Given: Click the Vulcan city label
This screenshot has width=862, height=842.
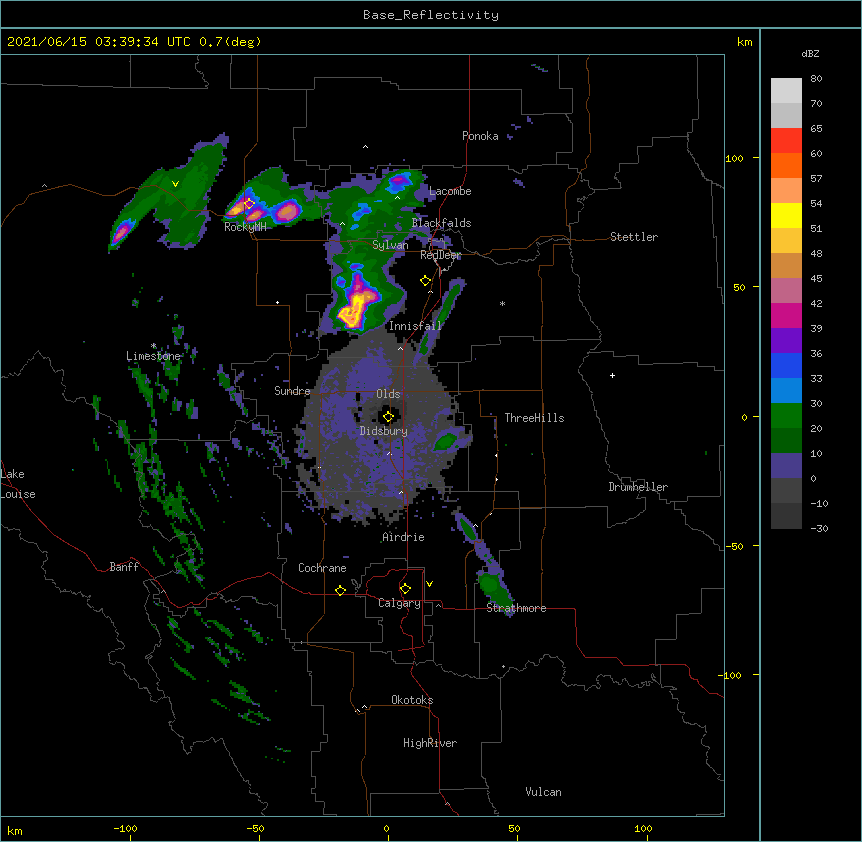Looking at the screenshot, I should click(x=543, y=792).
